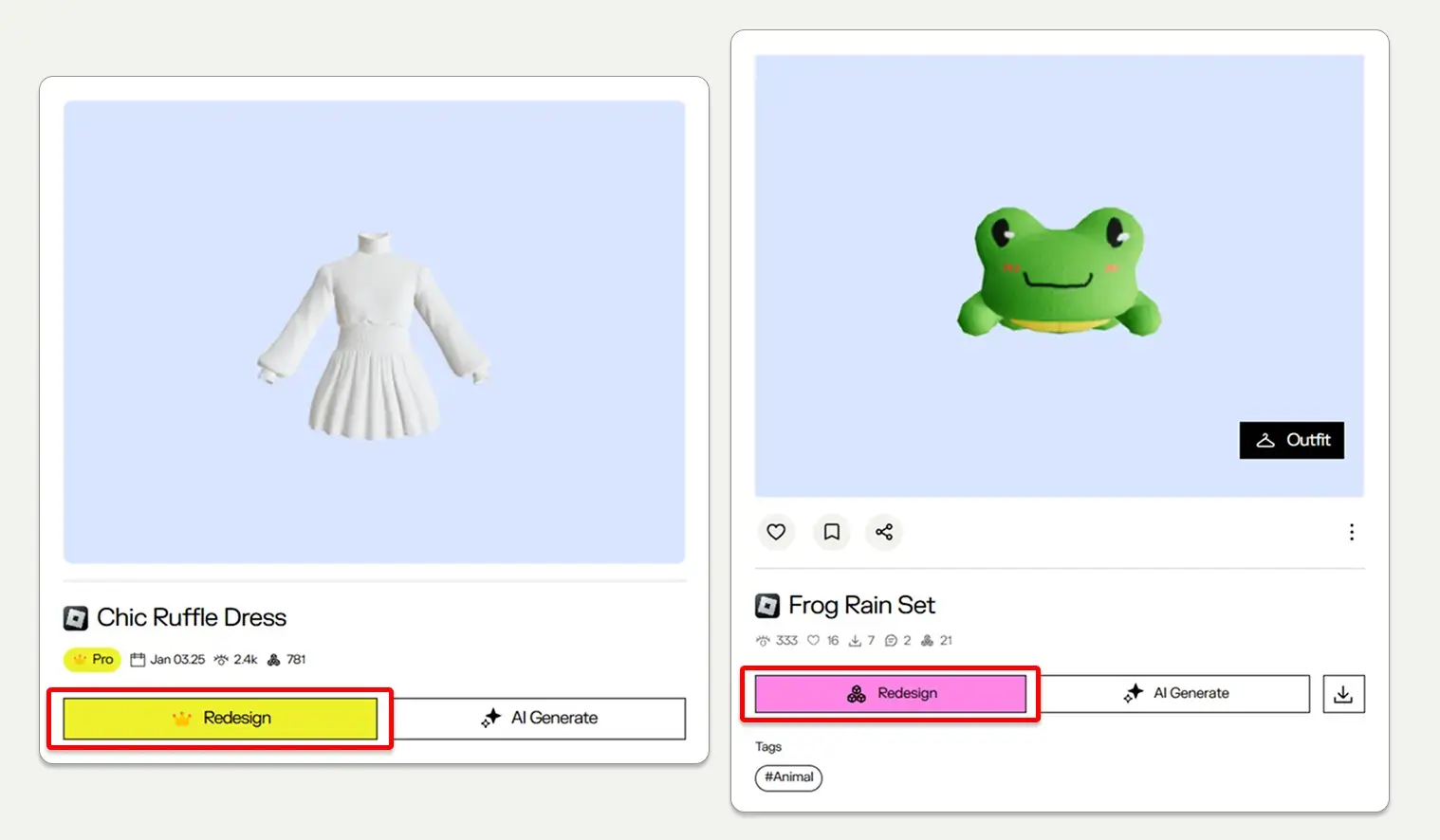Download the Frog Rain Set with download icon
Viewport: 1440px width, 840px height.
[1343, 694]
